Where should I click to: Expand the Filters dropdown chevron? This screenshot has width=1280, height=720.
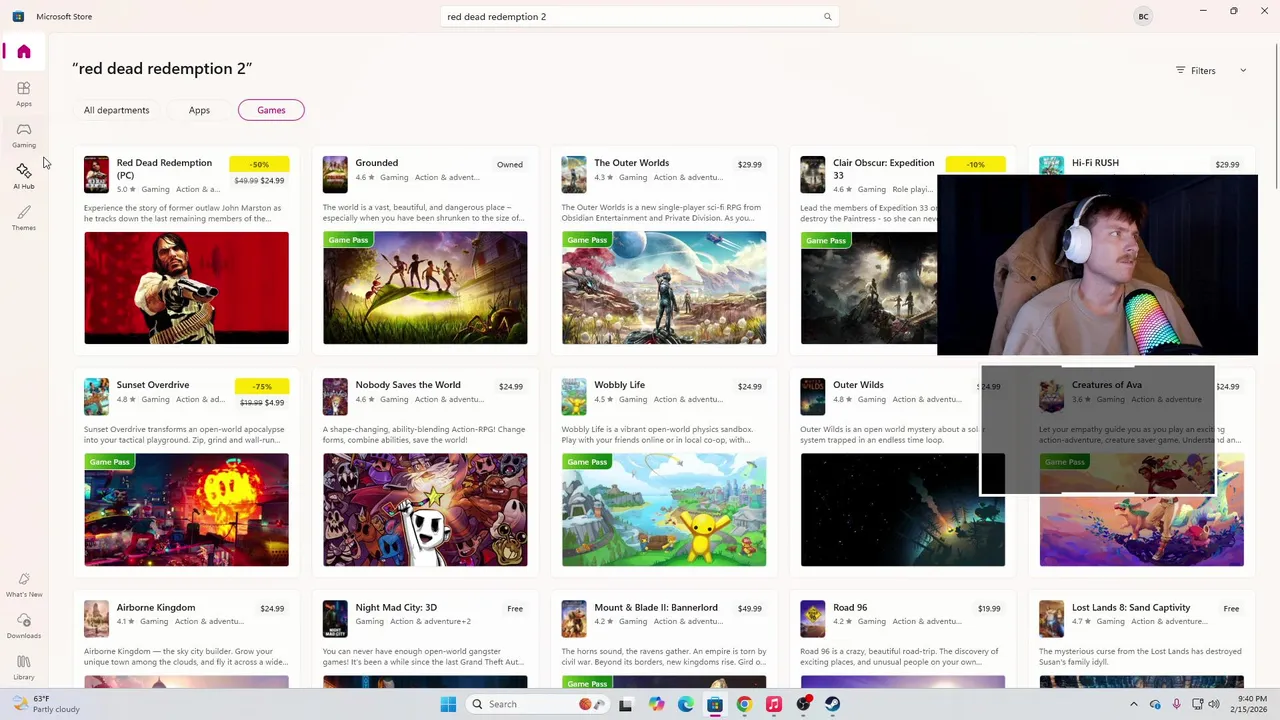coord(1243,71)
